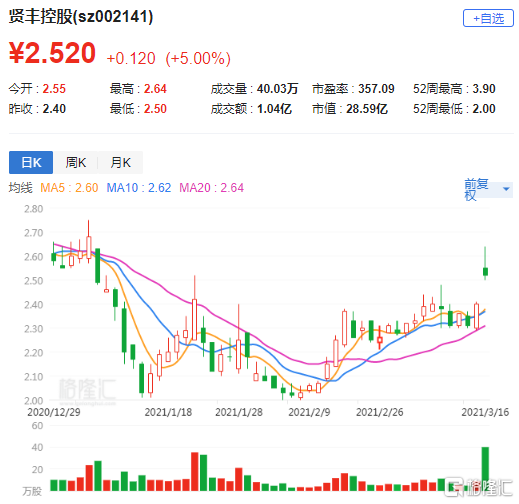Image resolution: width=519 pixels, height=504 pixels.
Task: Open the 前复权 adjustment dropdown
Action: 488,189
